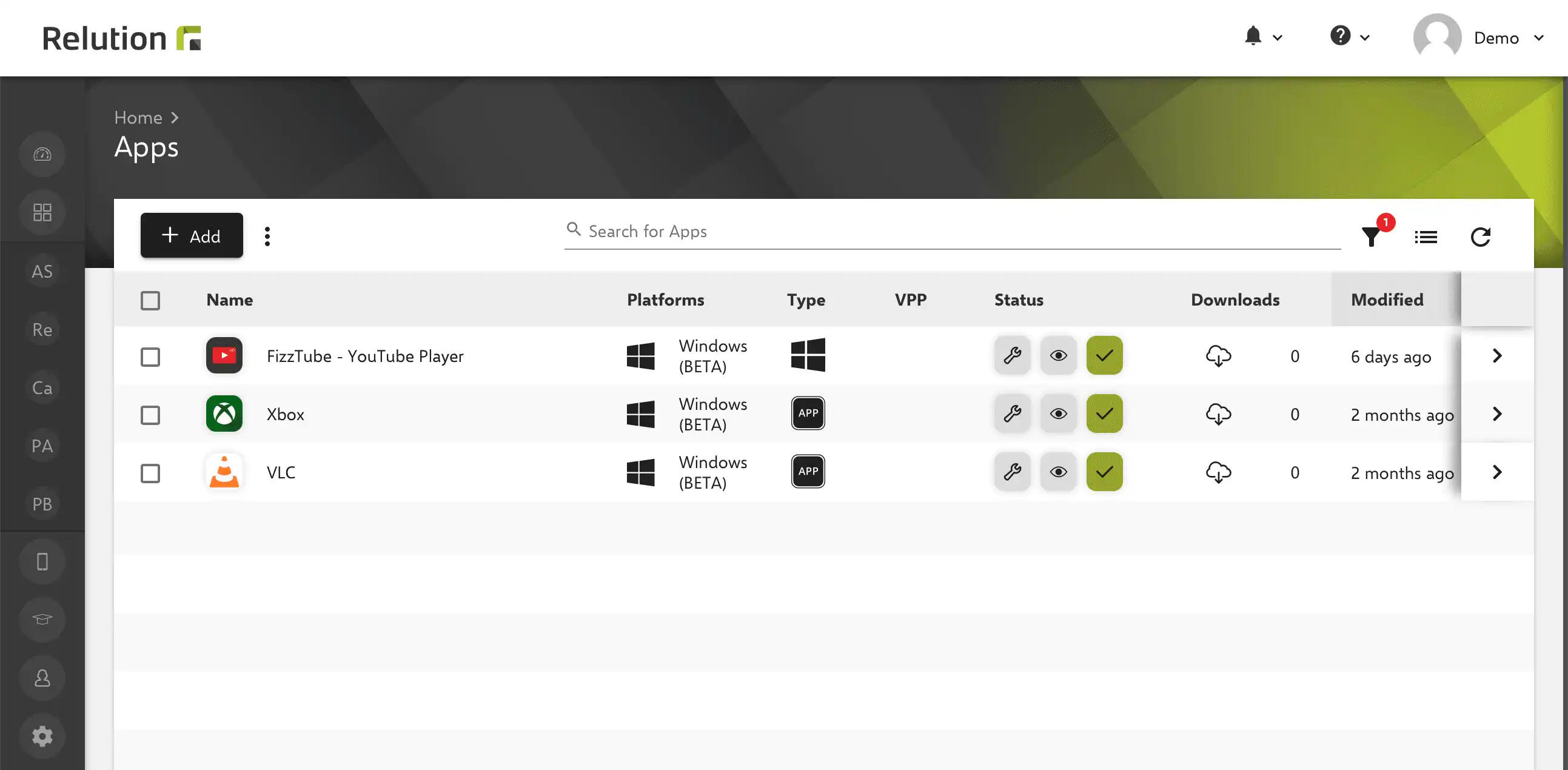This screenshot has width=1568, height=770.
Task: Open the Ca sidebar item
Action: coord(42,388)
